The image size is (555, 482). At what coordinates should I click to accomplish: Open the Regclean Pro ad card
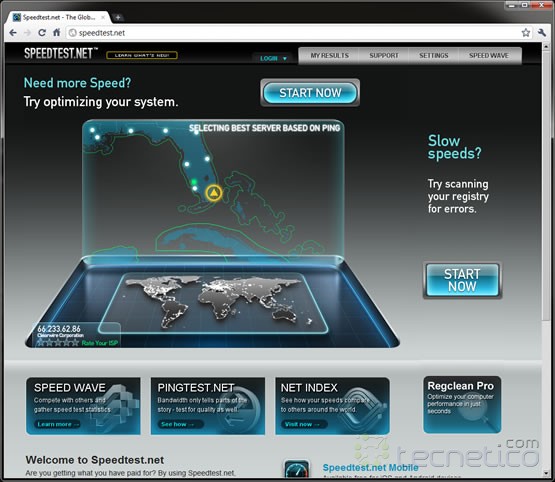tap(462, 405)
